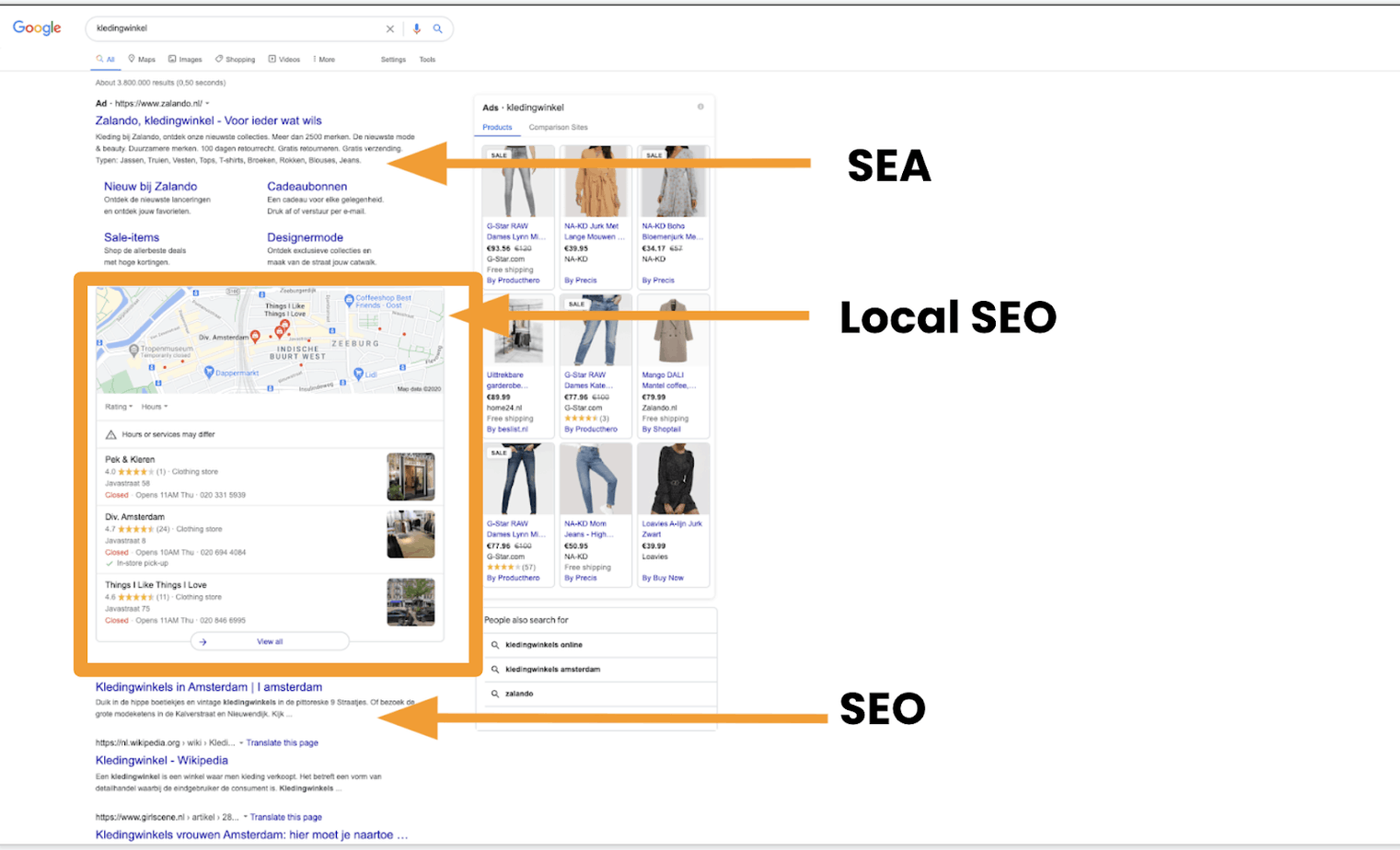Expand the arrow next to the zalando.nl ad URL
1400x850 pixels.
click(207, 104)
